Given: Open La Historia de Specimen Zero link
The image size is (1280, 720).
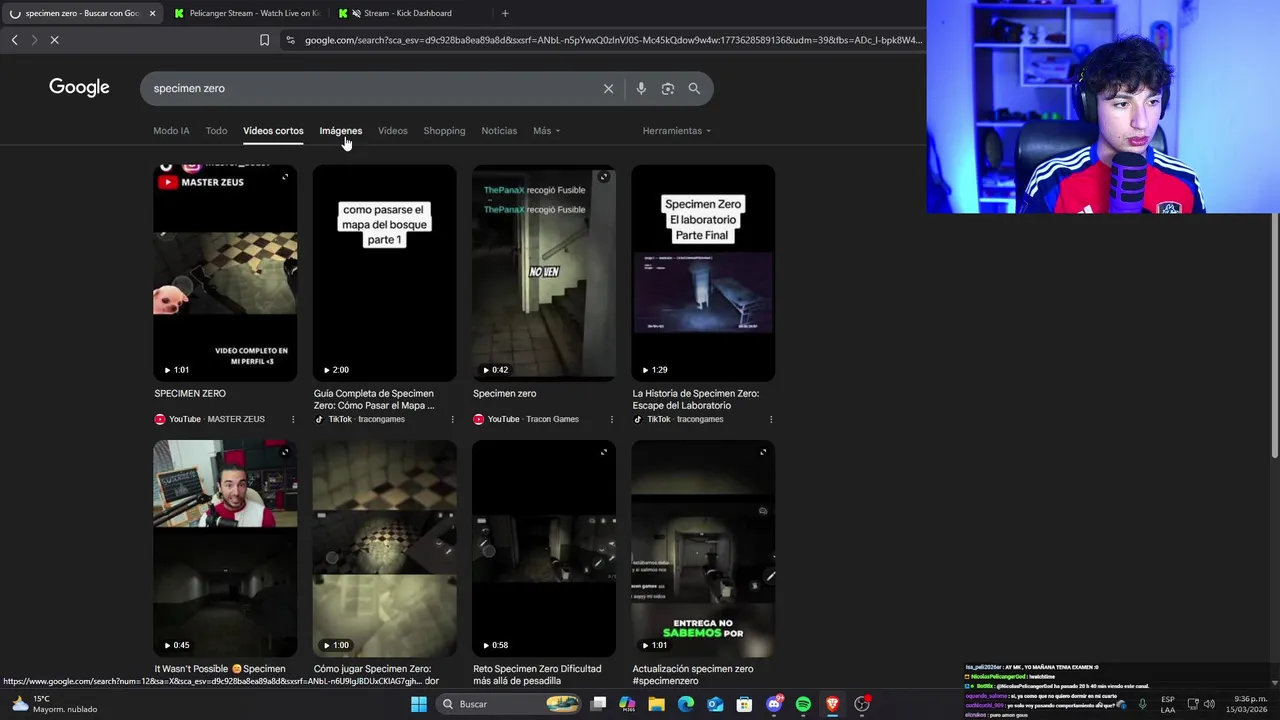Looking at the screenshot, I should [696, 400].
